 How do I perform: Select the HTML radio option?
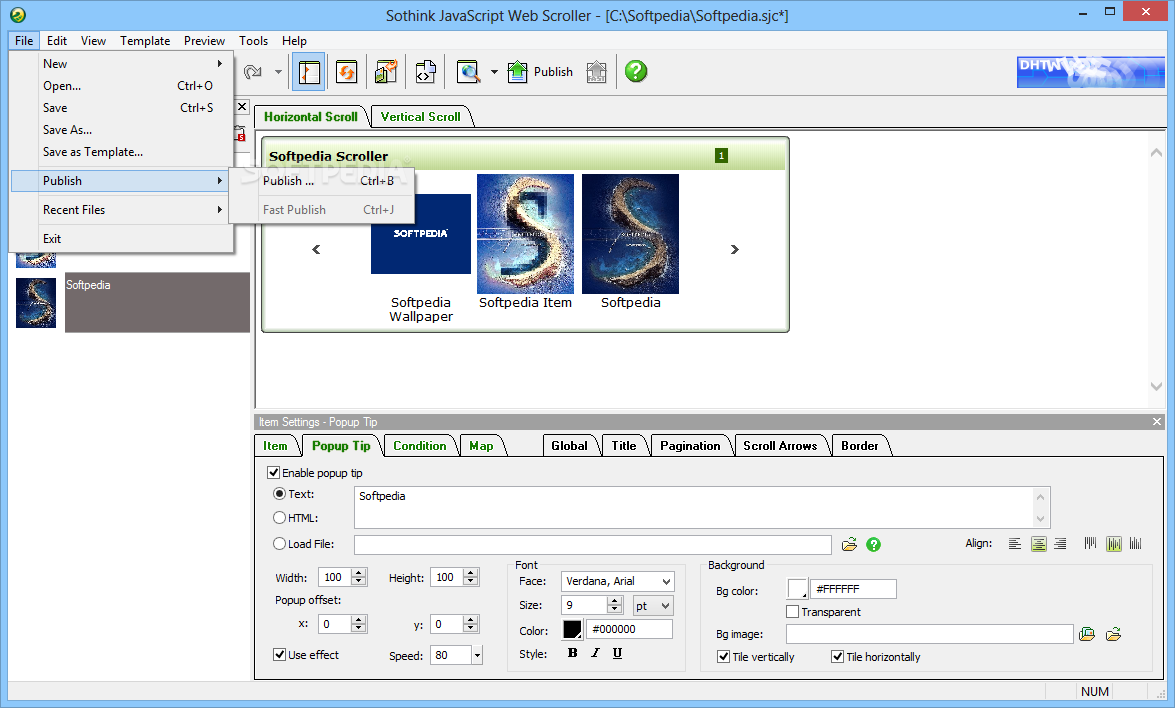coord(280,518)
